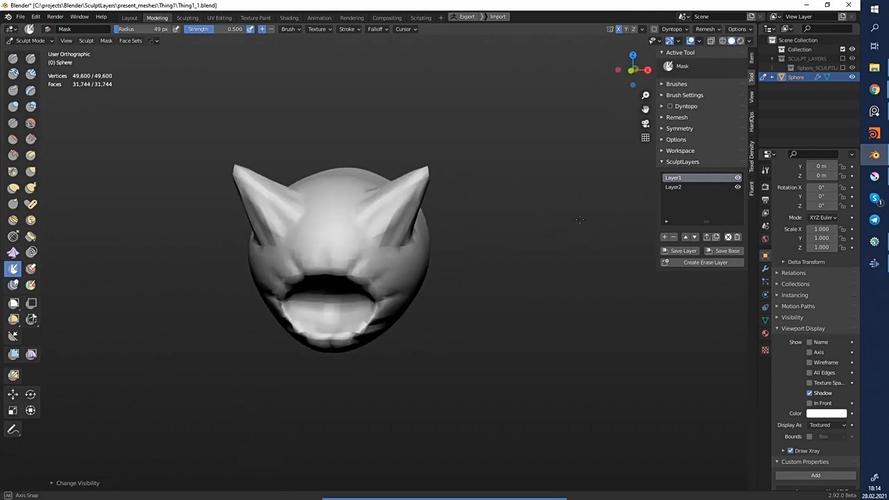Image resolution: width=889 pixels, height=500 pixels.
Task: Switch to the UV Editing workspace tab
Action: coord(219,18)
